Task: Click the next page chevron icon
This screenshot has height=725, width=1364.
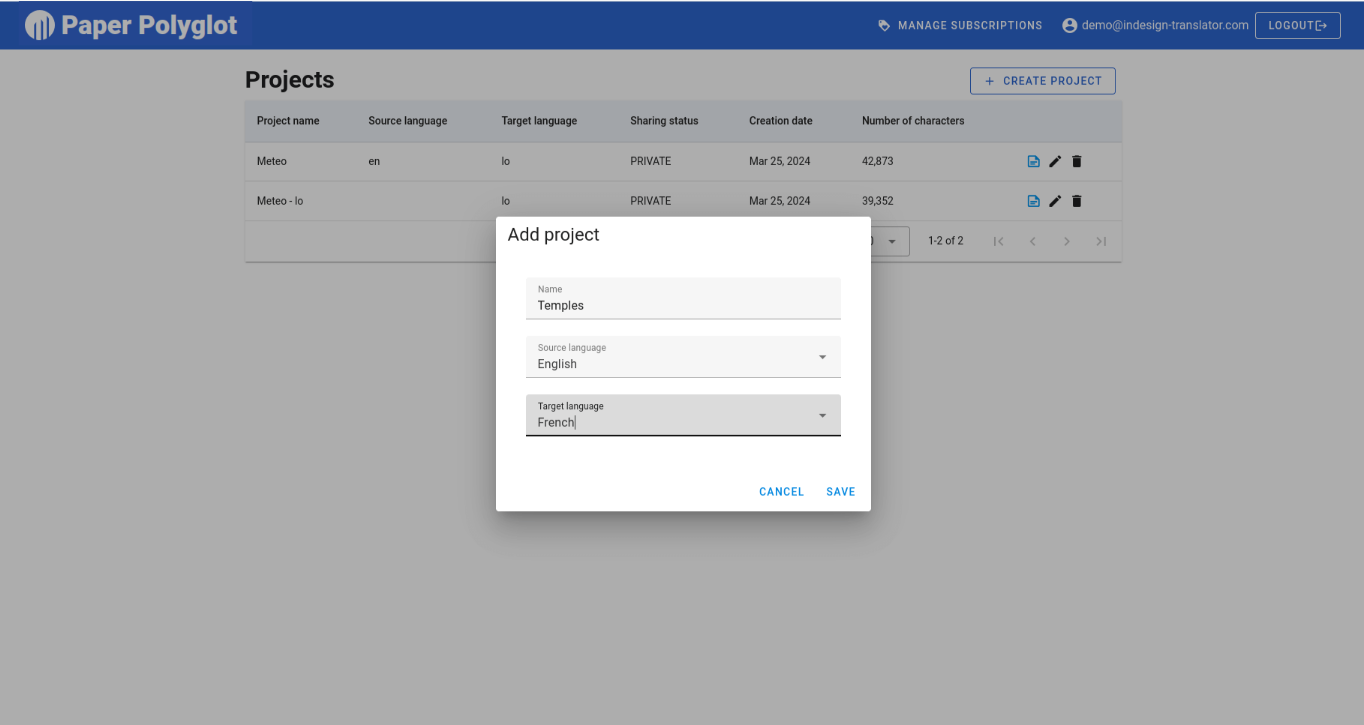Action: (x=1067, y=241)
